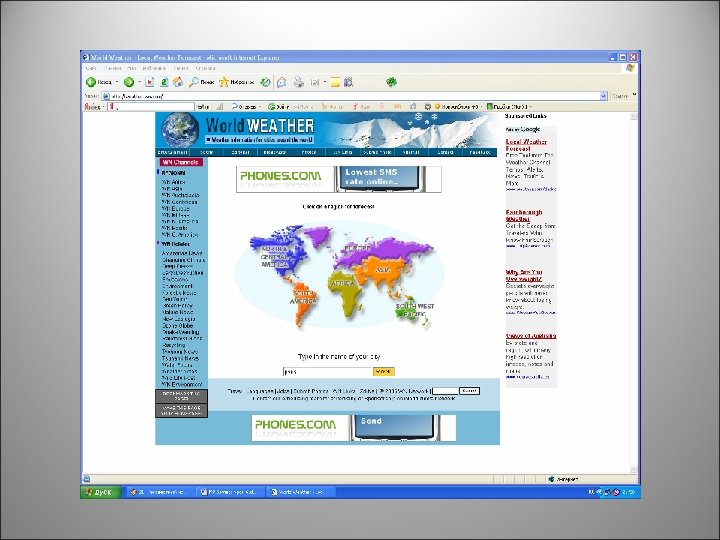This screenshot has height=540, width=720.
Task: Click the Go button beside address bar
Action: coord(620,96)
